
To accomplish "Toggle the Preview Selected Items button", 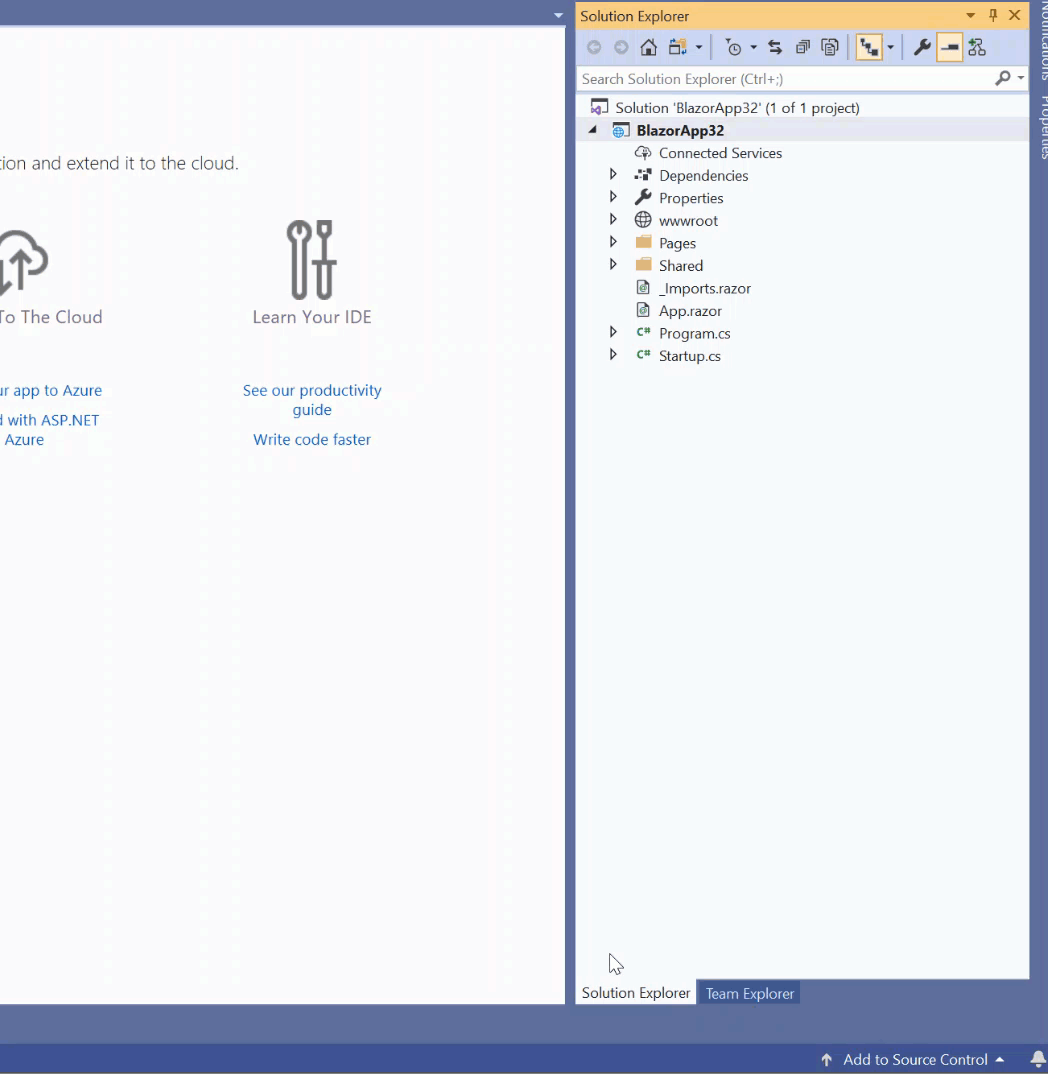I will 949,47.
